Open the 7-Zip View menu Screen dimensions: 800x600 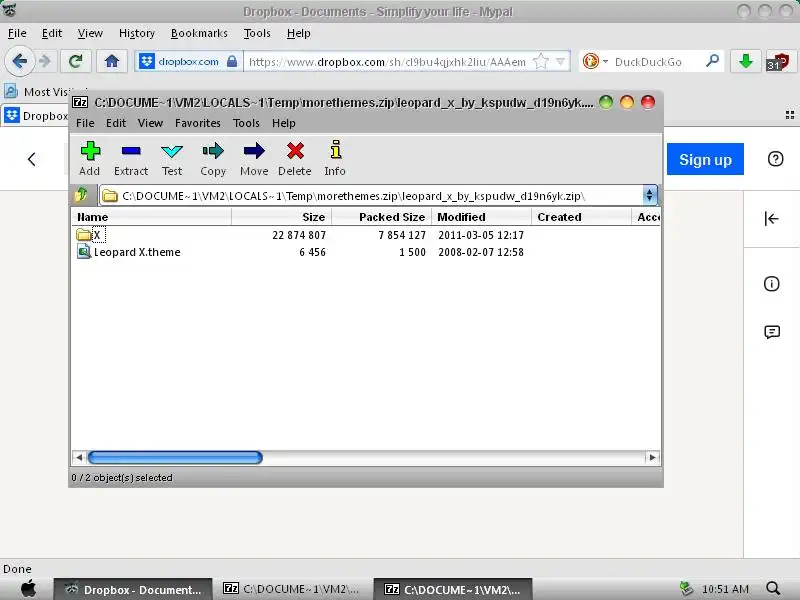[150, 123]
